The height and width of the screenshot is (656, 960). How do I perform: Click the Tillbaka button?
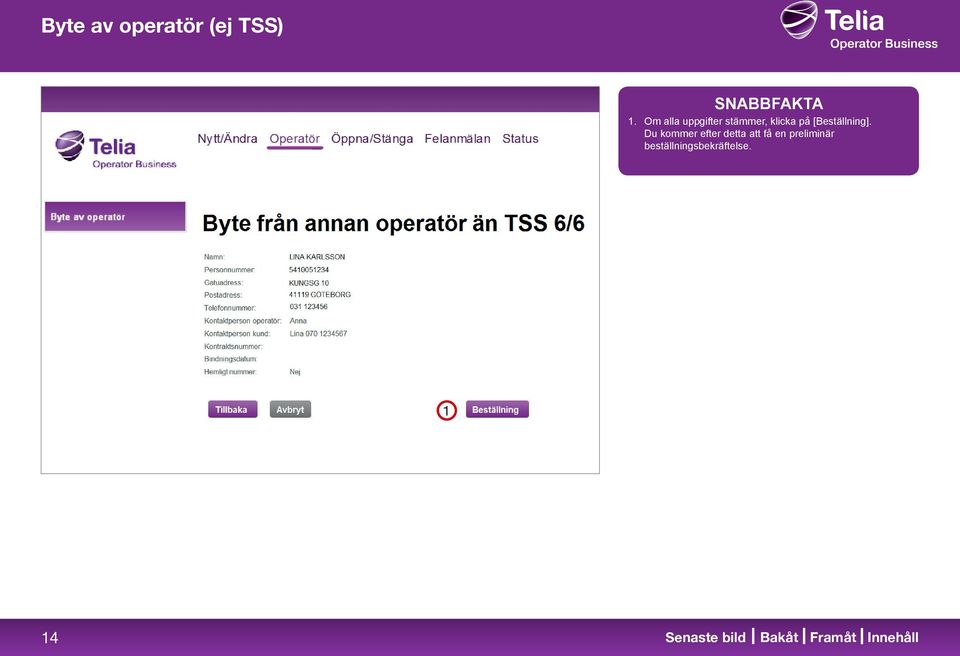[232, 410]
